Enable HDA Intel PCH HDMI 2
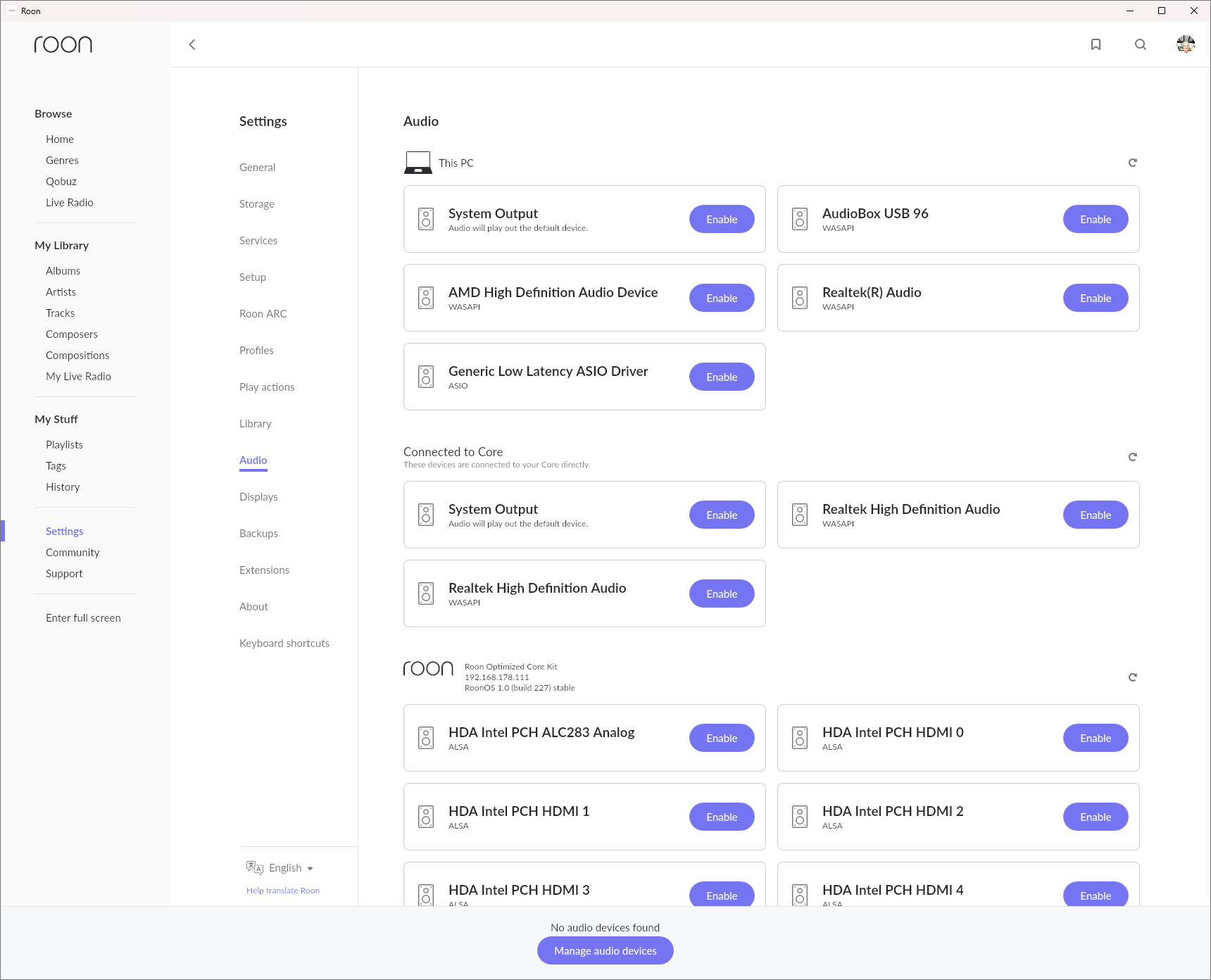The height and width of the screenshot is (980, 1211). pyautogui.click(x=1096, y=817)
